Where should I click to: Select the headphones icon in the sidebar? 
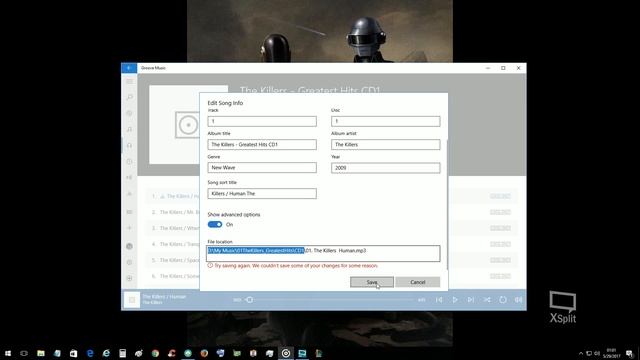(129, 145)
